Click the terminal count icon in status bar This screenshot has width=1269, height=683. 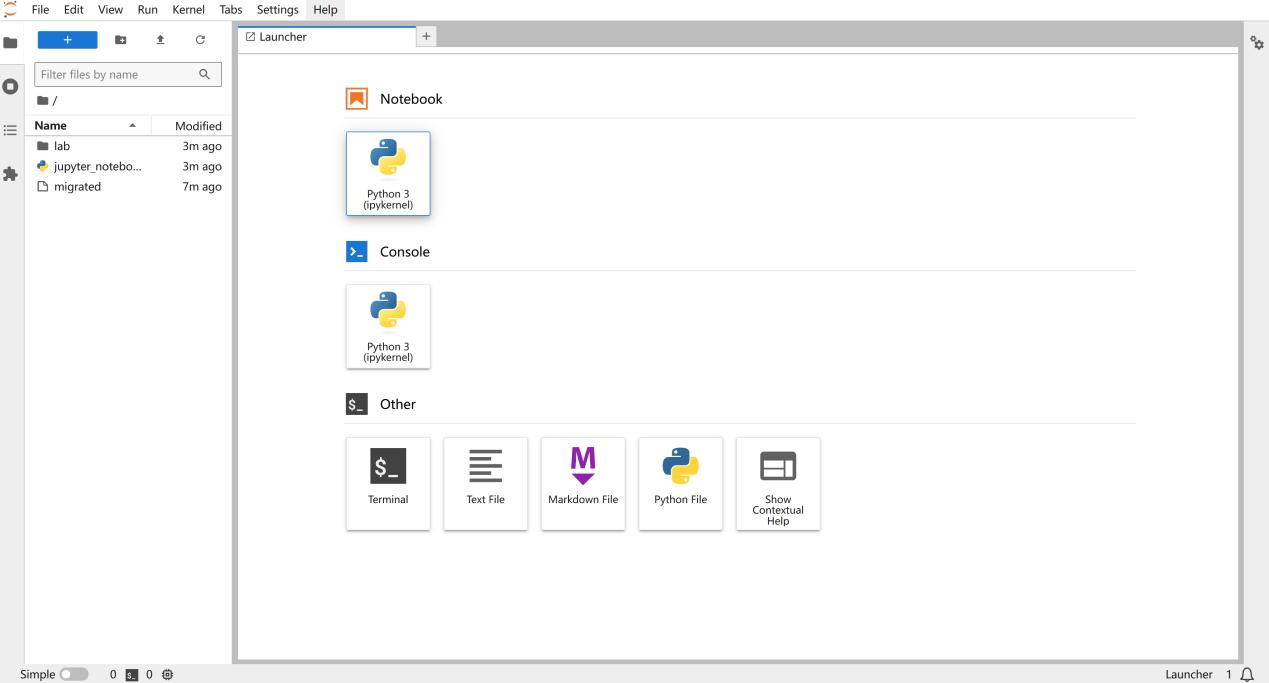[x=133, y=675]
